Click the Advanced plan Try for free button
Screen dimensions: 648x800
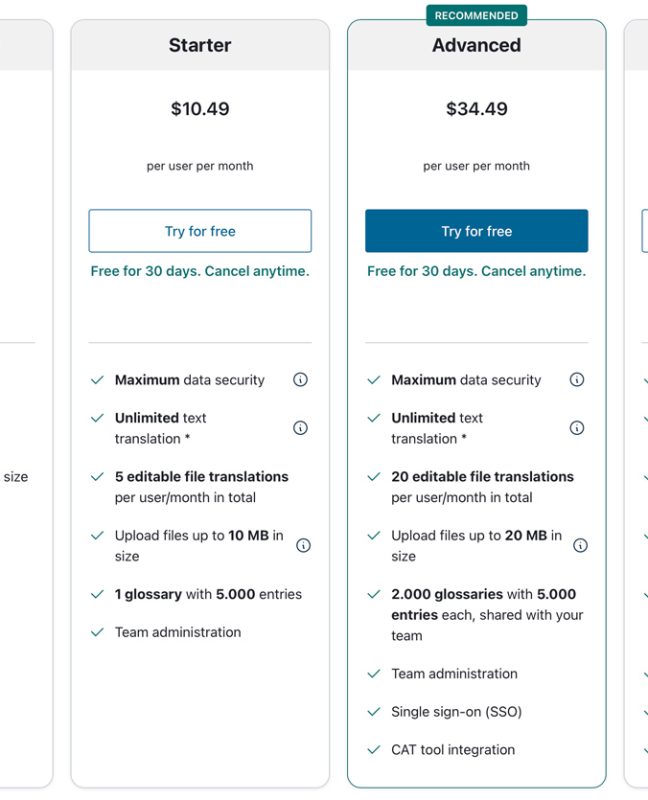[477, 231]
